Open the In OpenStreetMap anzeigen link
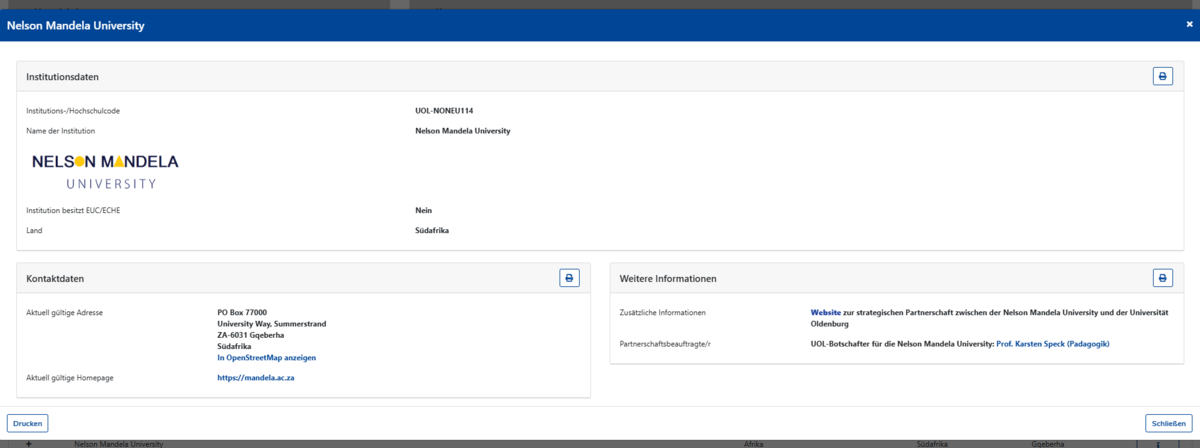Screen dimensions: 1200x448 (267, 357)
